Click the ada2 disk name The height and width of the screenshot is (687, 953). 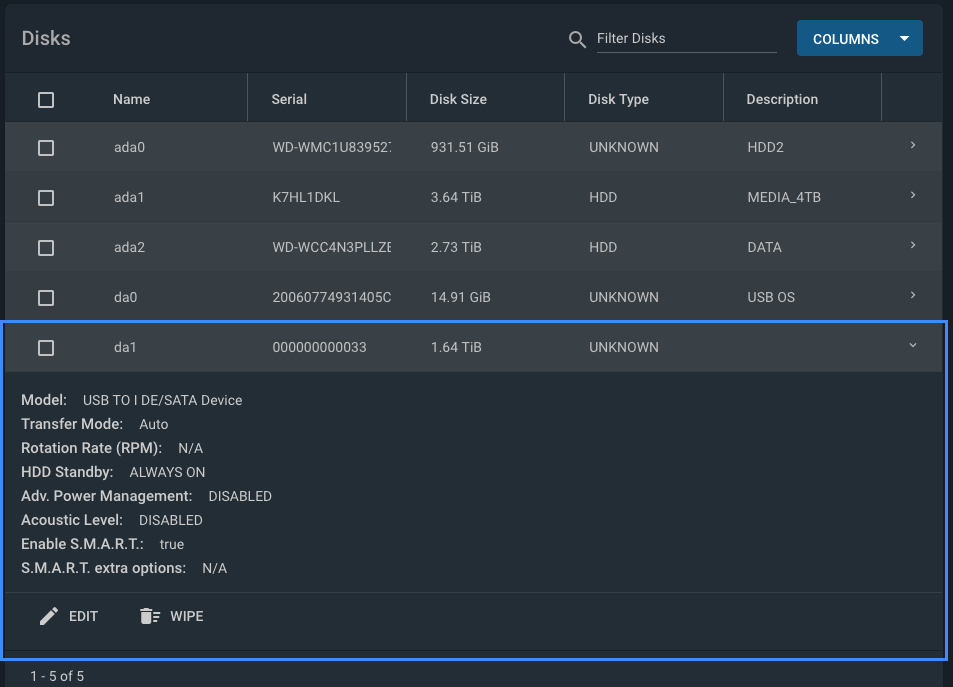tap(129, 247)
